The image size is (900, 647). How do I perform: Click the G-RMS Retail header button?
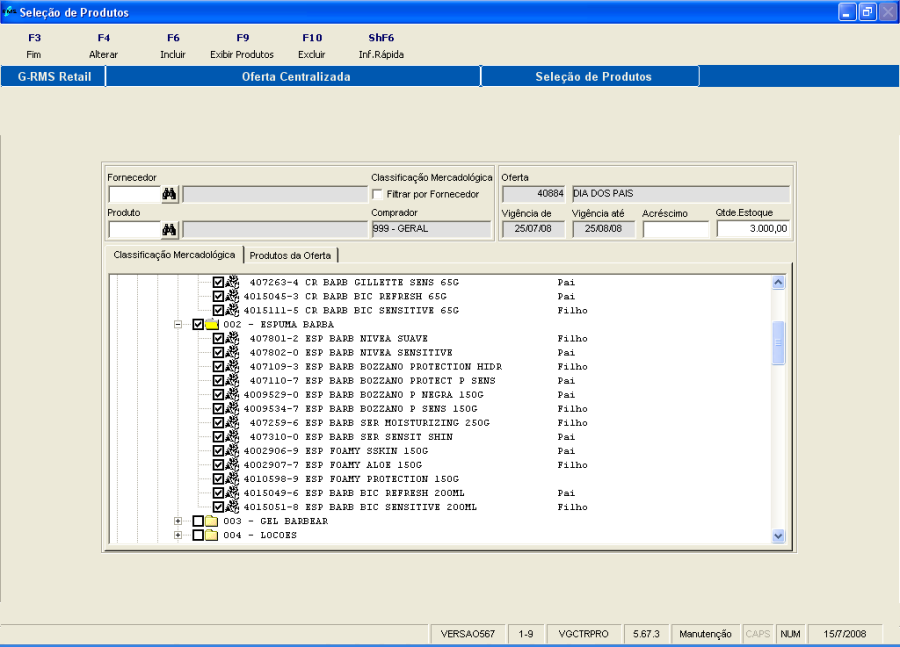pos(54,76)
